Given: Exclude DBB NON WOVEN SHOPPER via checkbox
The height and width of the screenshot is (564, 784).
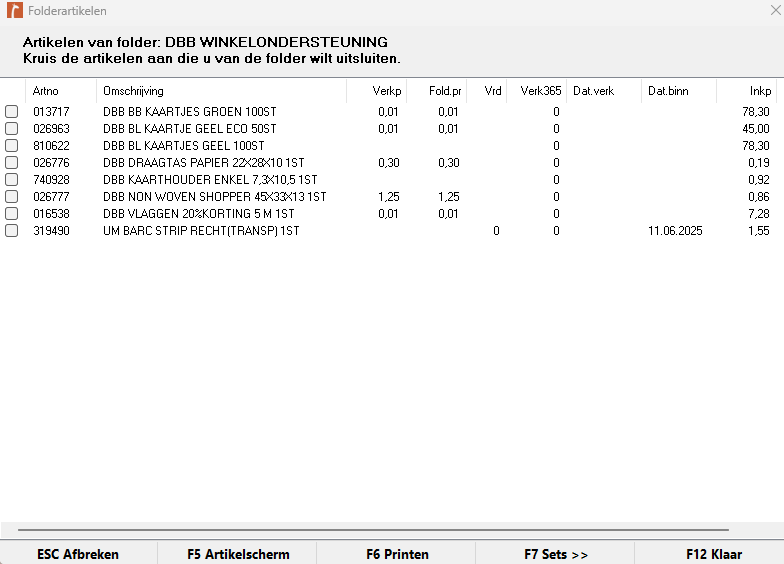Looking at the screenshot, I should click(x=12, y=196).
